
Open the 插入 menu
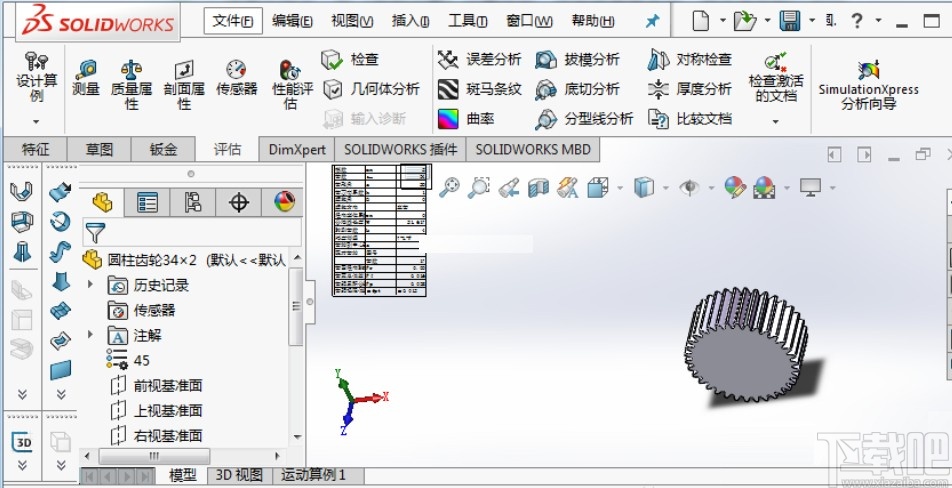pyautogui.click(x=410, y=21)
